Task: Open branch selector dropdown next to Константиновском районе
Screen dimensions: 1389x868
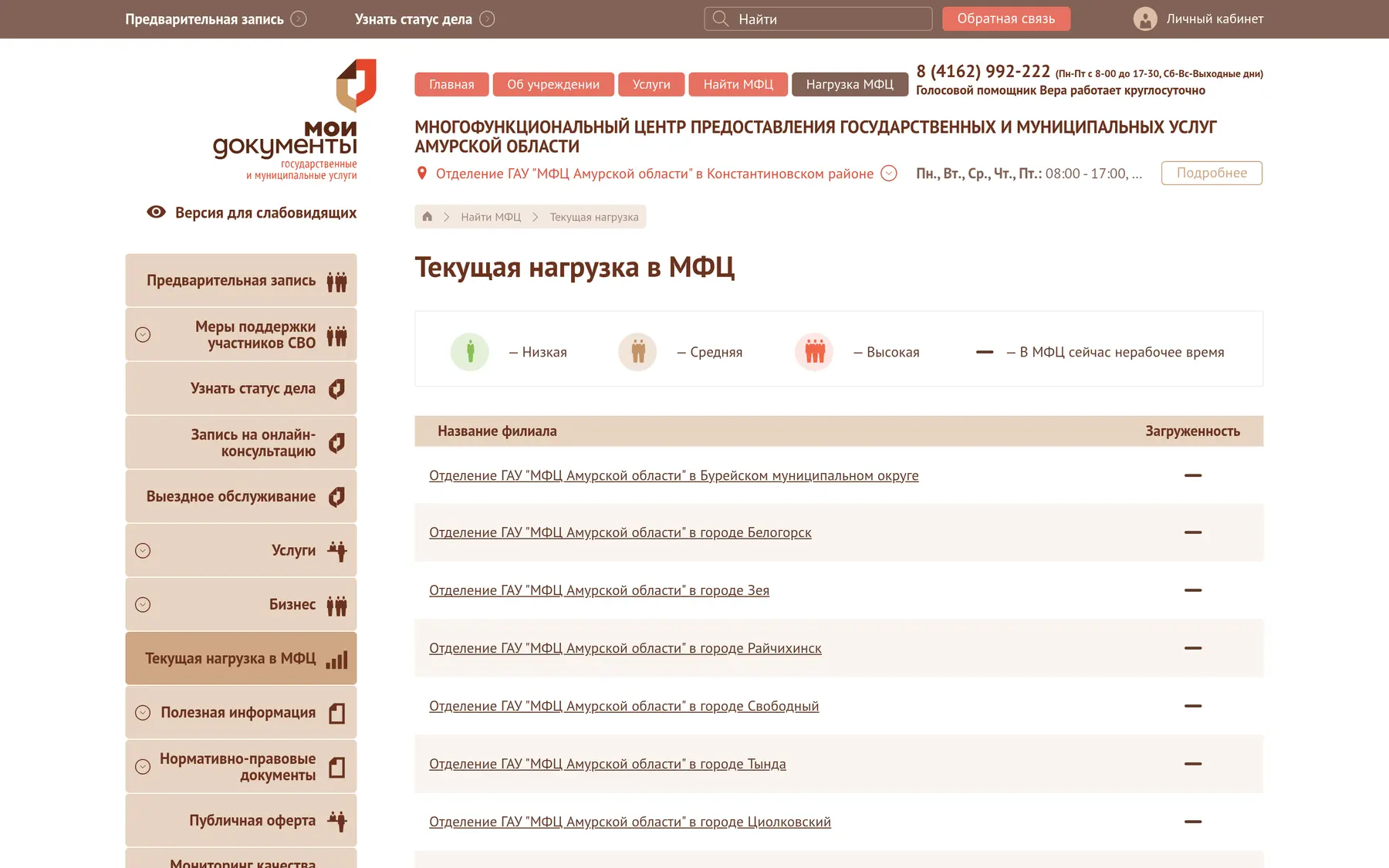Action: 889,174
